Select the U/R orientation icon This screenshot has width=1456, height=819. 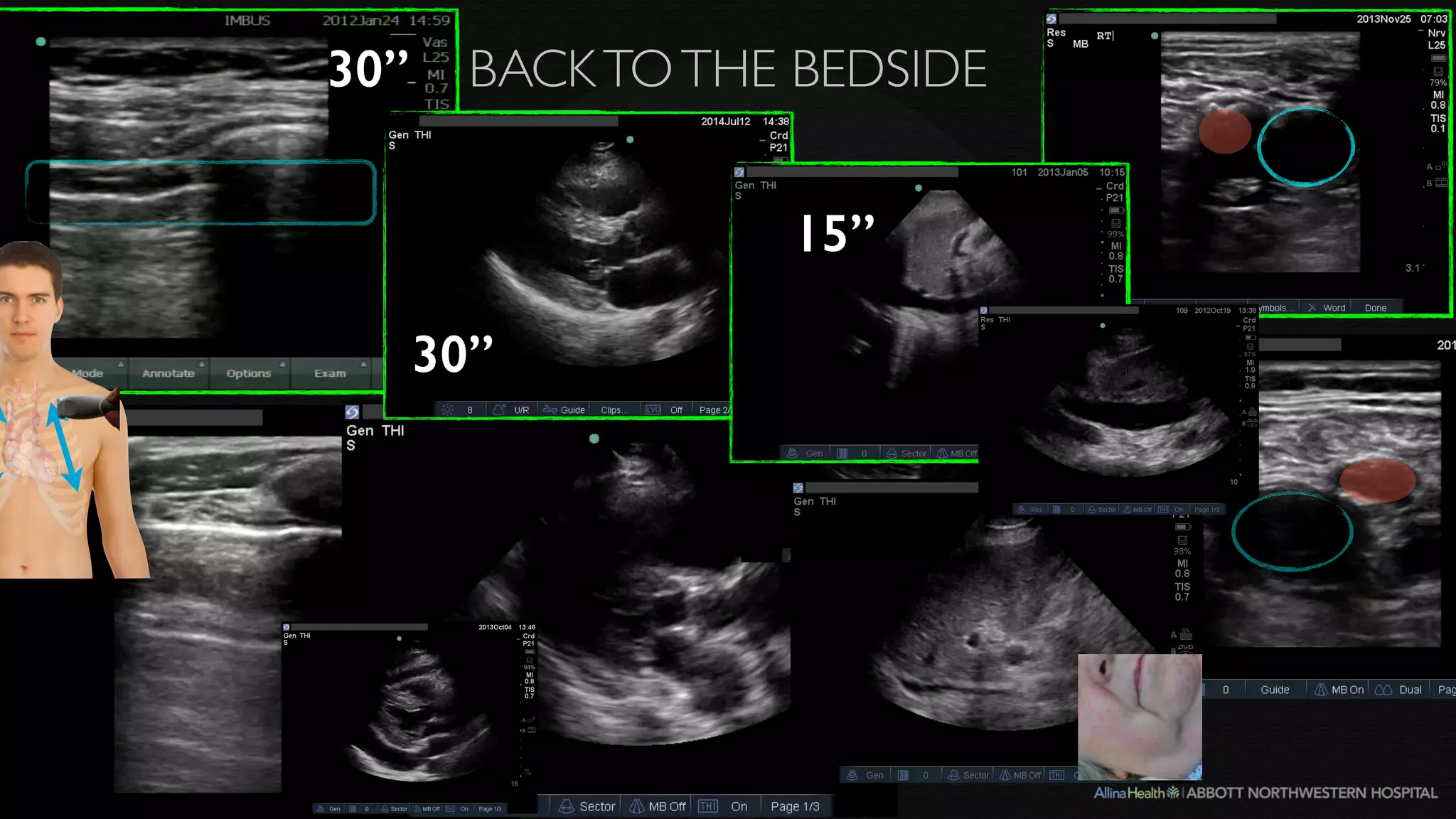click(x=499, y=409)
